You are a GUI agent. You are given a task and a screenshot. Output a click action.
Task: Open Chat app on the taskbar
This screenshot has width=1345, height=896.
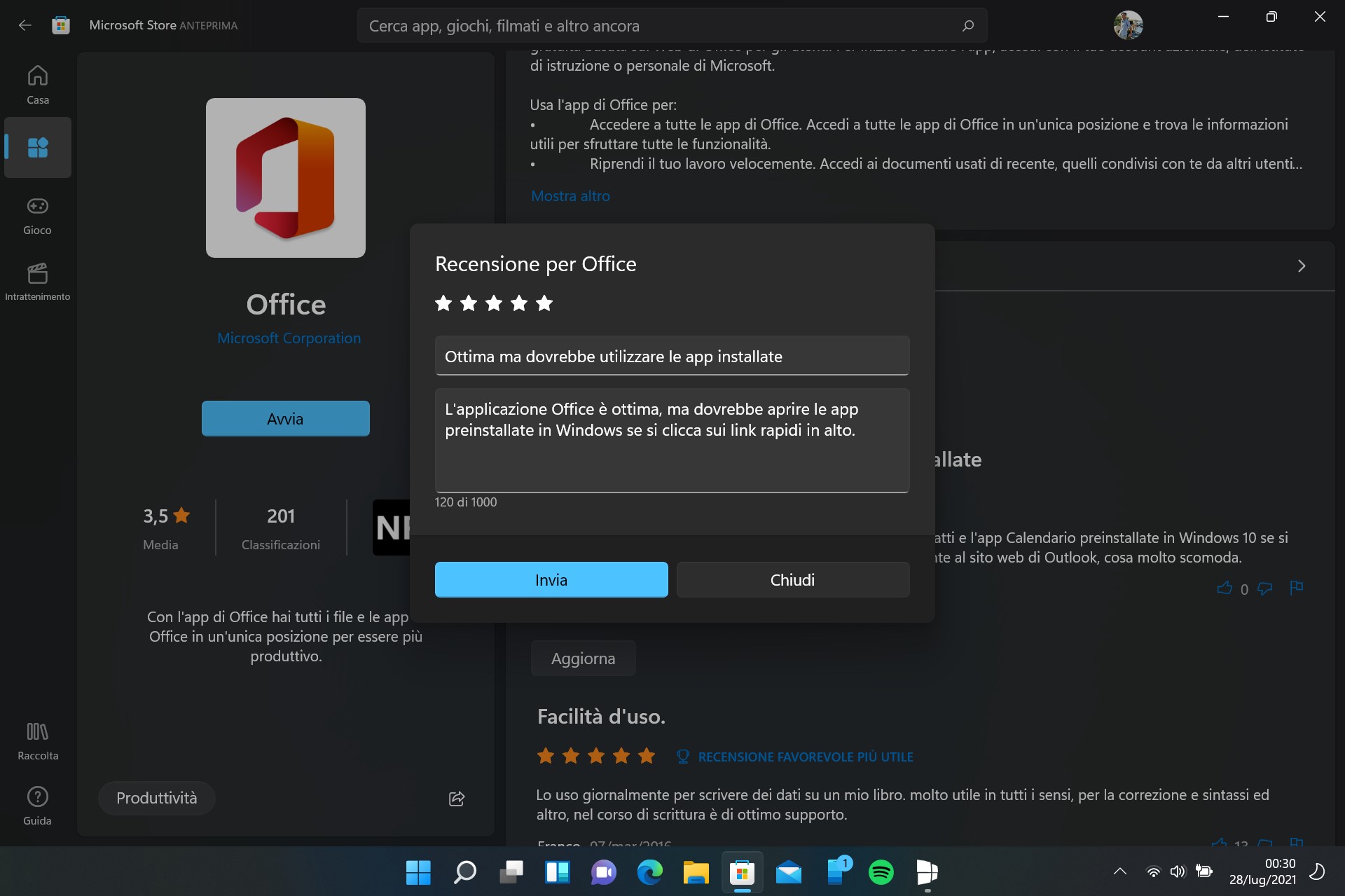[603, 872]
